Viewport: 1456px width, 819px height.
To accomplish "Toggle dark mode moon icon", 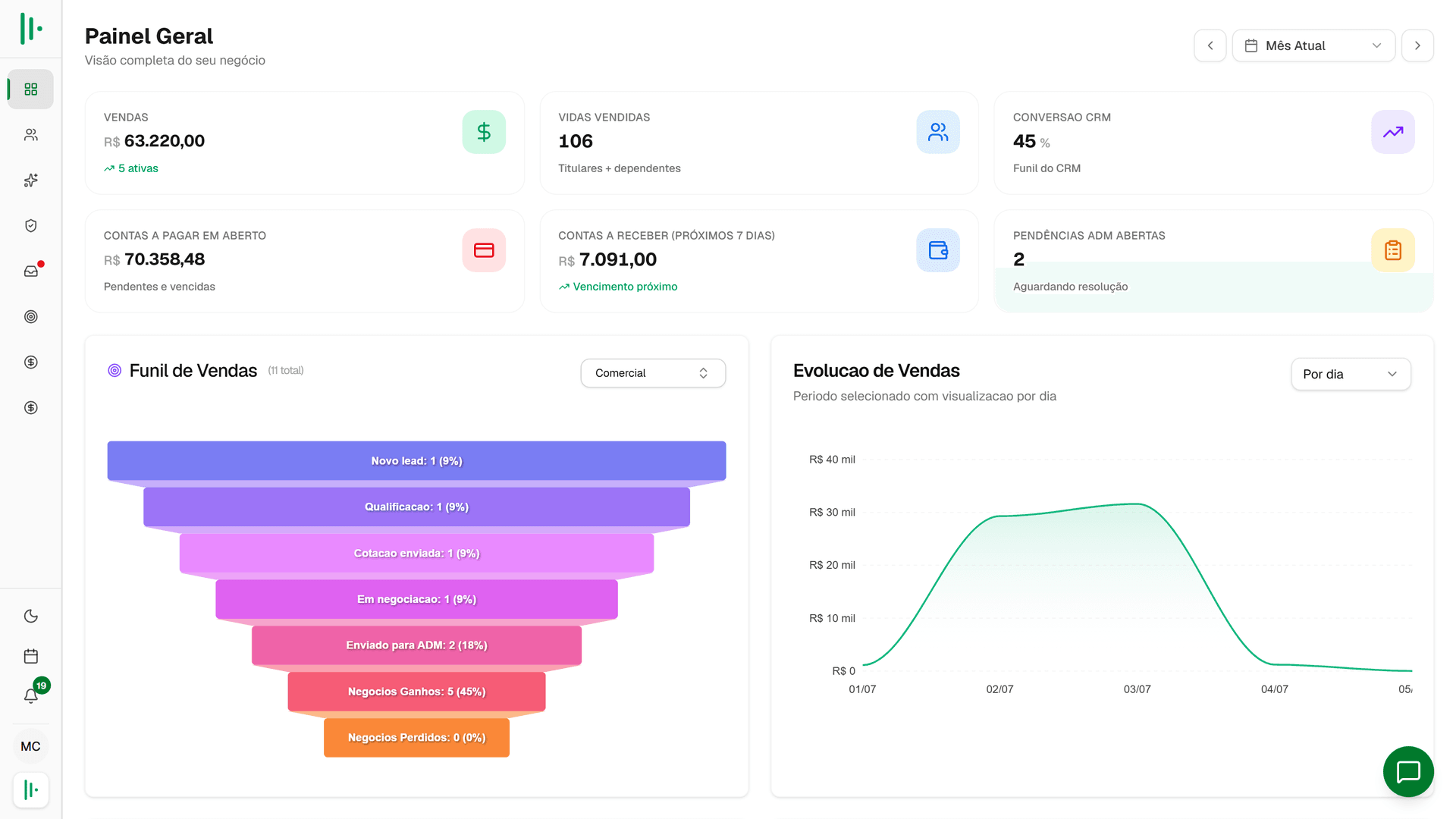I will pyautogui.click(x=30, y=617).
